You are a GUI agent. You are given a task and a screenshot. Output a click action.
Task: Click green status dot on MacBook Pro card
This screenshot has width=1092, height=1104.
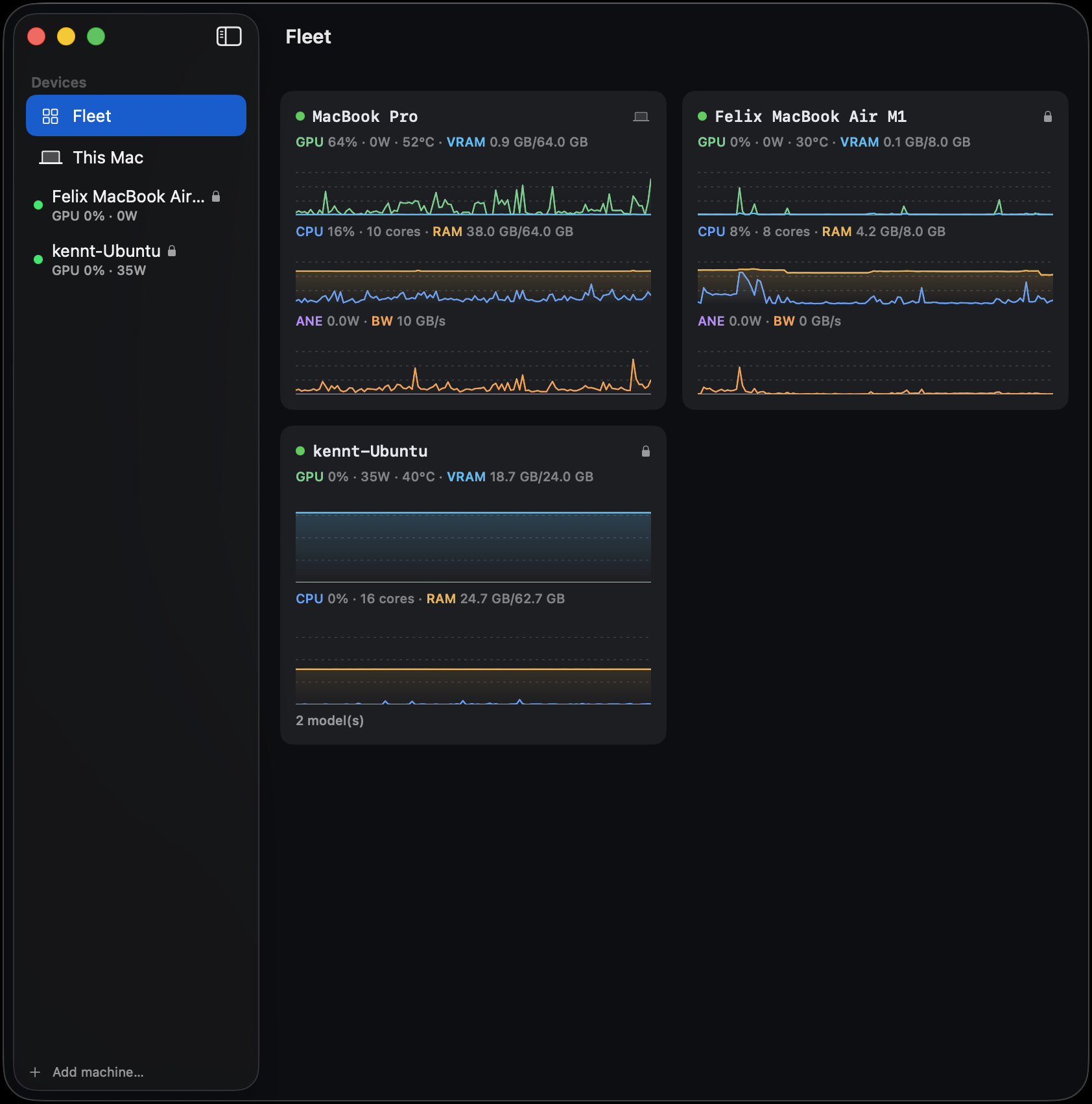coord(300,116)
